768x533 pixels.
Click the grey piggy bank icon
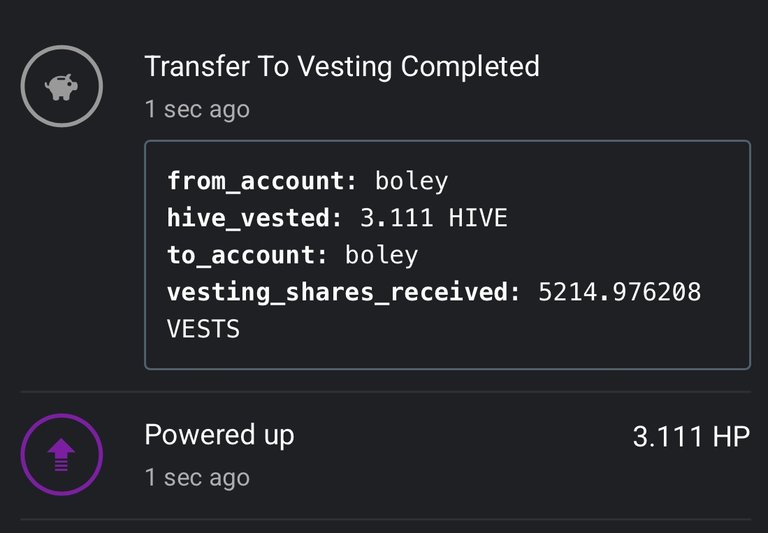pos(62,87)
